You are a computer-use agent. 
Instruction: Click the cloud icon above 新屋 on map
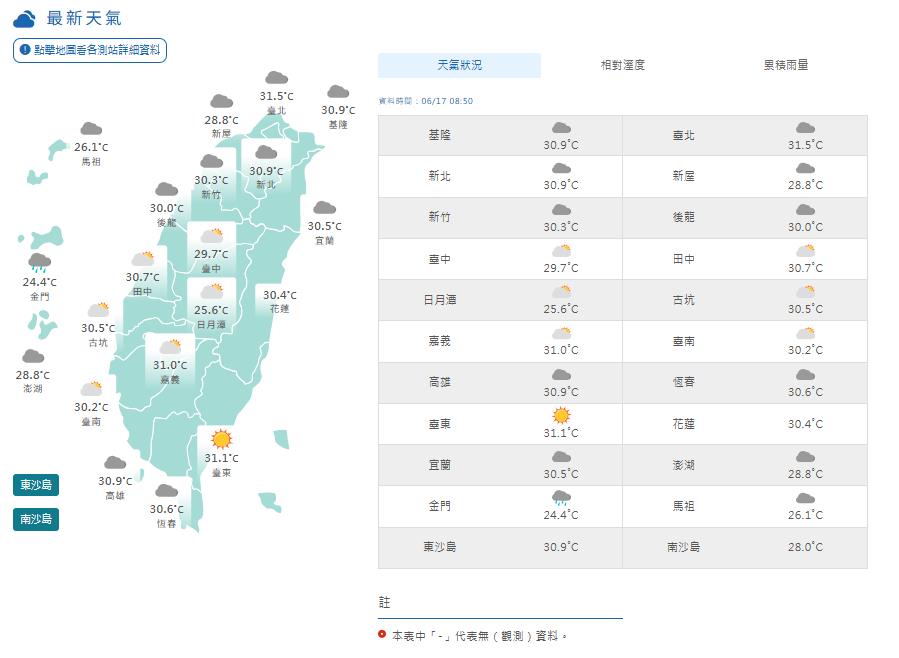[221, 101]
